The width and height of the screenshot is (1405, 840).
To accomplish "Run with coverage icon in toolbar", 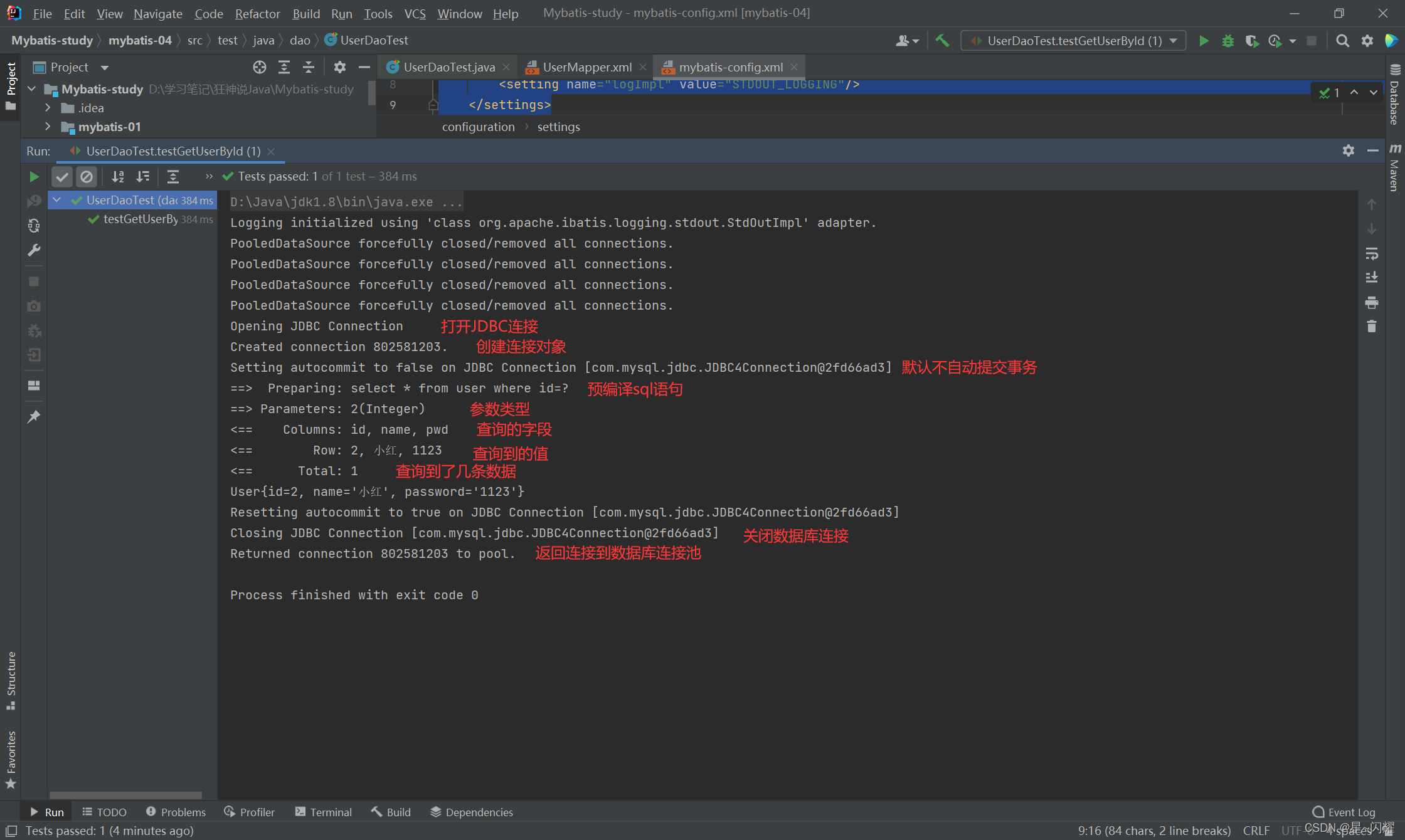I will tap(1251, 41).
